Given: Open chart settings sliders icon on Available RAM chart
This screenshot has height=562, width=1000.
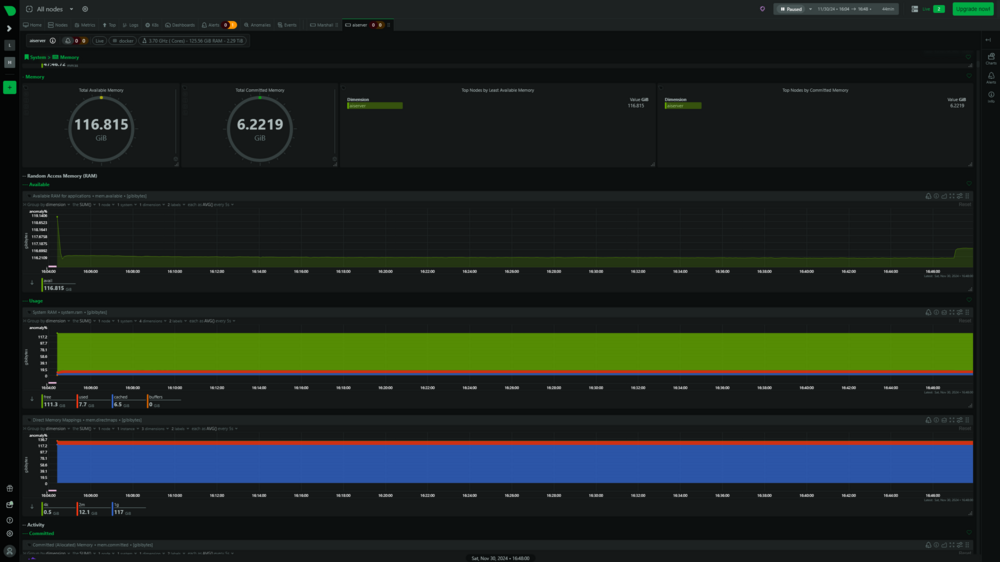Looking at the screenshot, I should (x=960, y=196).
